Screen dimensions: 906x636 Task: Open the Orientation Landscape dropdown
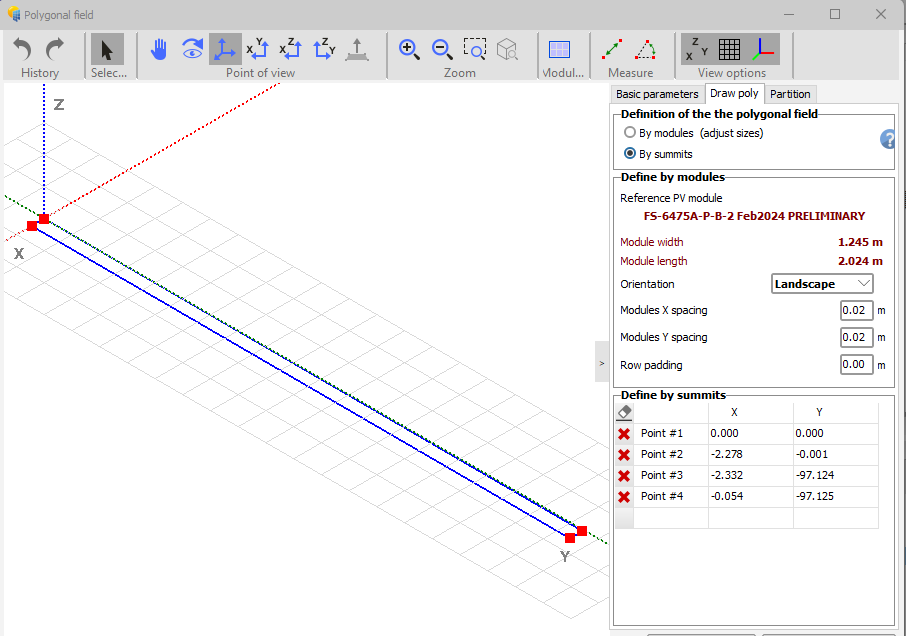pos(822,284)
